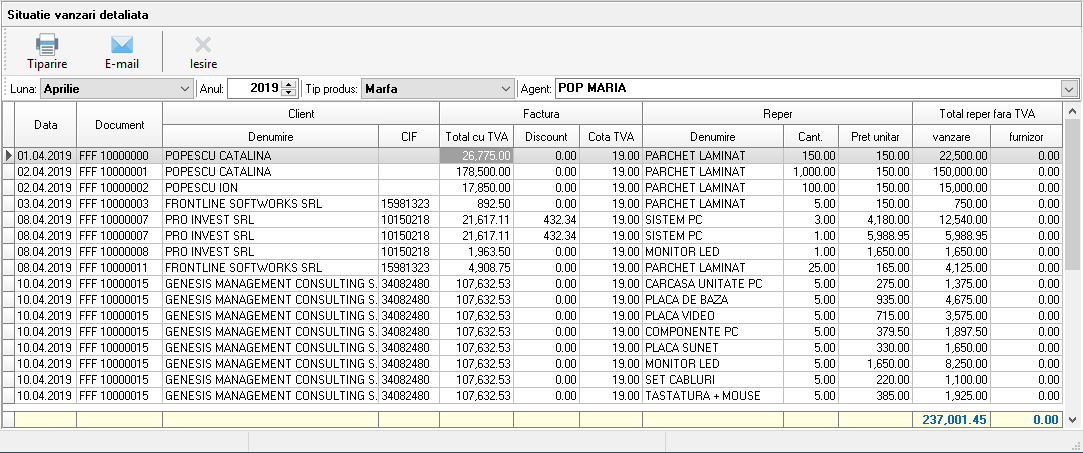Click the Pret unitar column header
The height and width of the screenshot is (453, 1083).
875,136
